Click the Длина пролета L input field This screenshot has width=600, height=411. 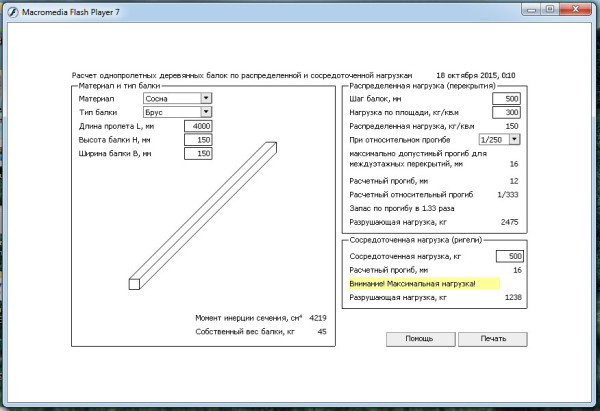pos(197,126)
